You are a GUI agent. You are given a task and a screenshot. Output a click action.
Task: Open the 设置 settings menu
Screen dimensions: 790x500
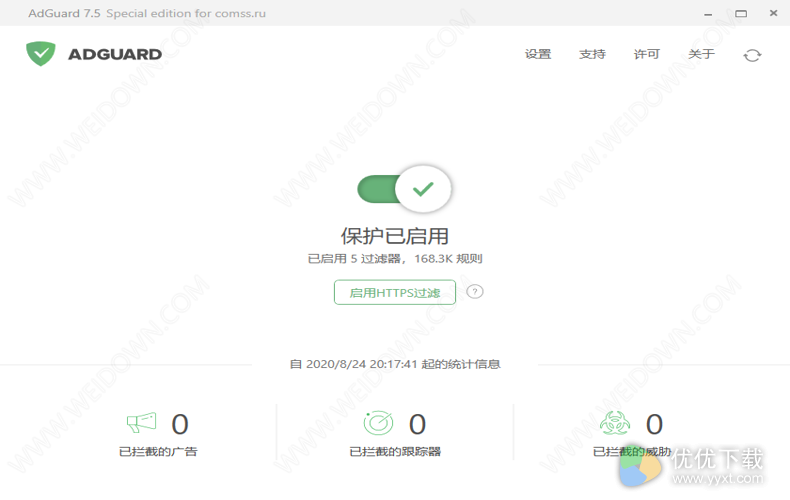click(538, 54)
